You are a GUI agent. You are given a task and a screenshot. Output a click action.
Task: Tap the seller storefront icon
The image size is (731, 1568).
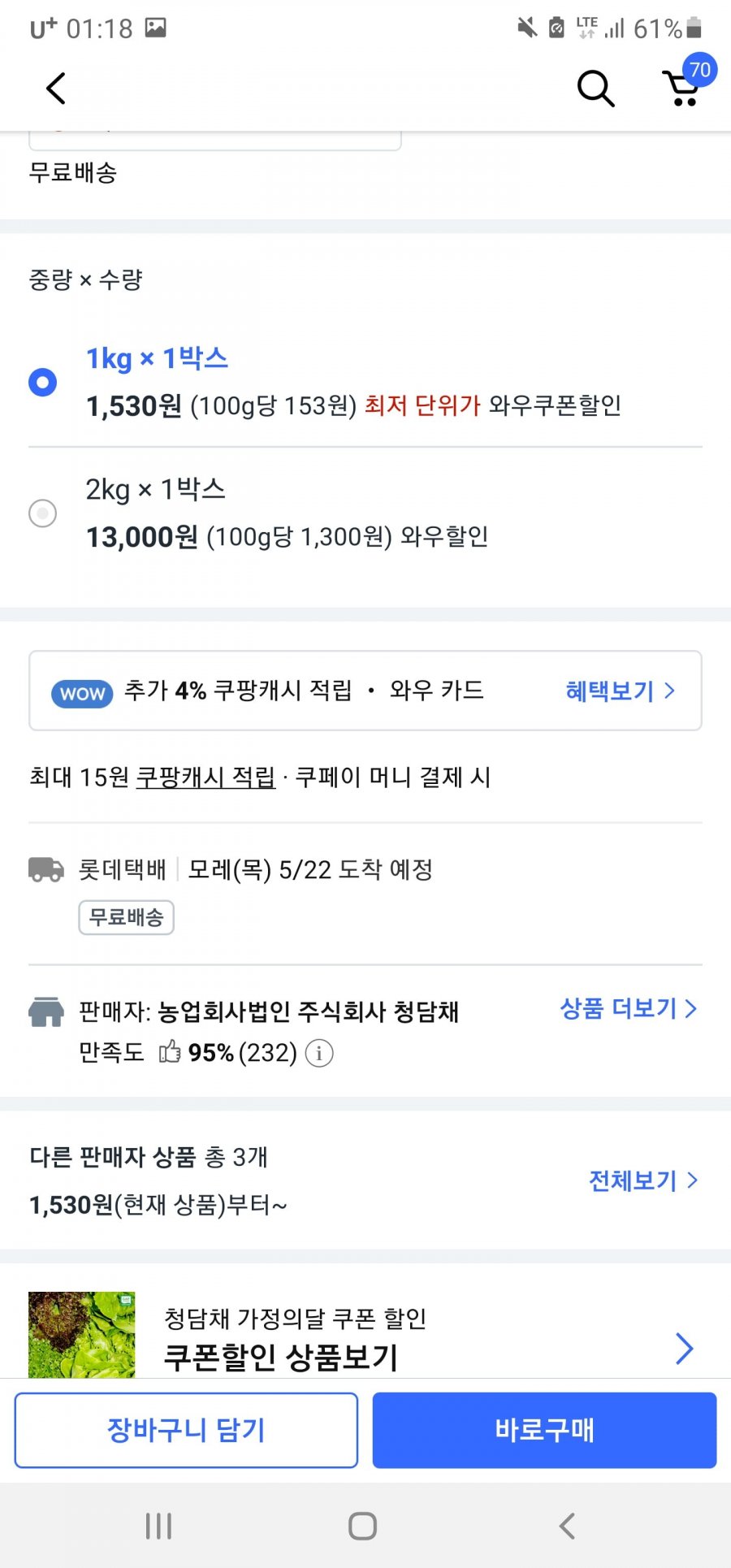pos(46,1012)
